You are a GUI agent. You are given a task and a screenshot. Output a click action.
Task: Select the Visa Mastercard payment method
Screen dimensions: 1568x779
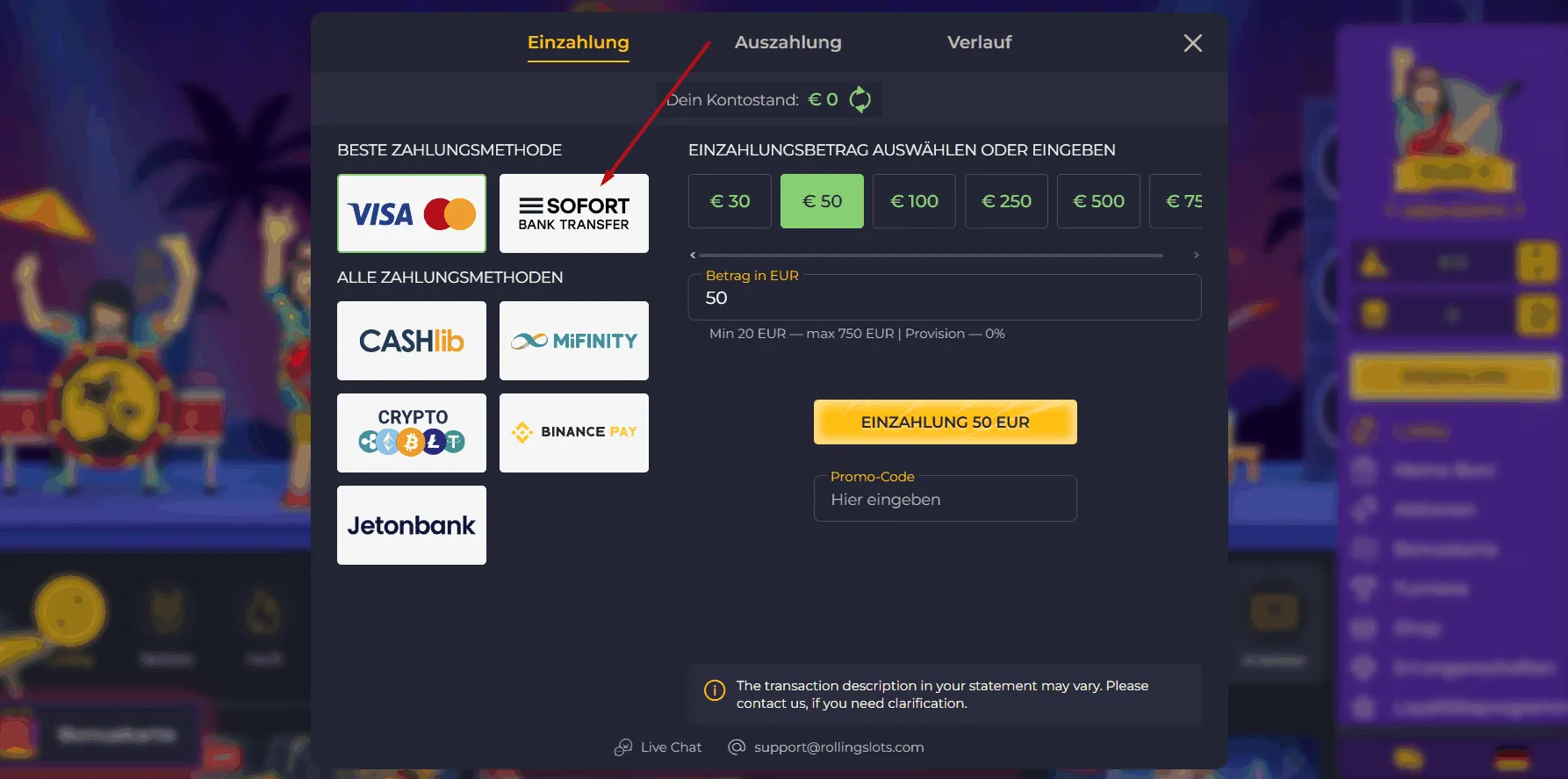[411, 213]
